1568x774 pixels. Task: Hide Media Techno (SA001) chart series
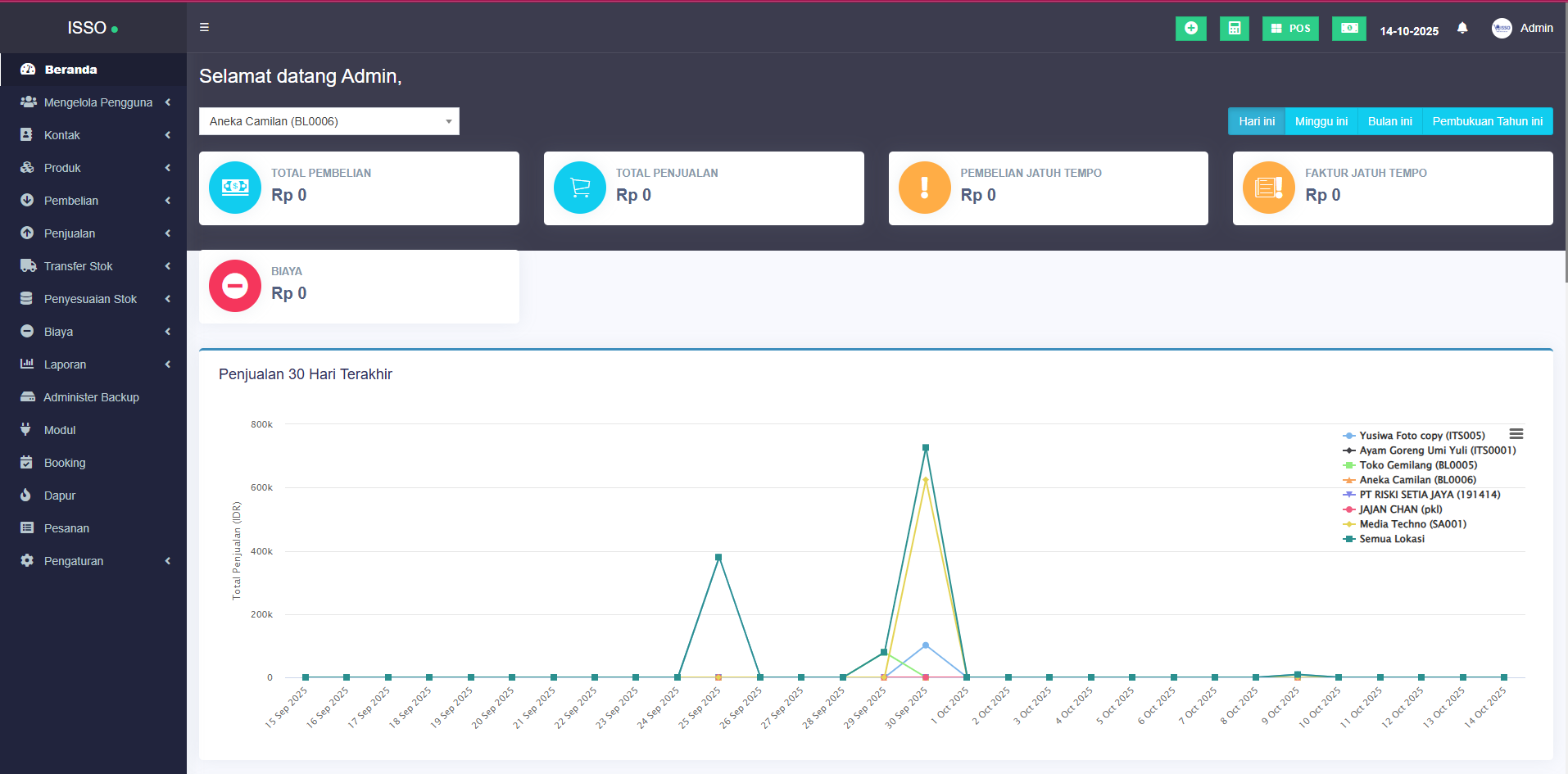point(1412,524)
